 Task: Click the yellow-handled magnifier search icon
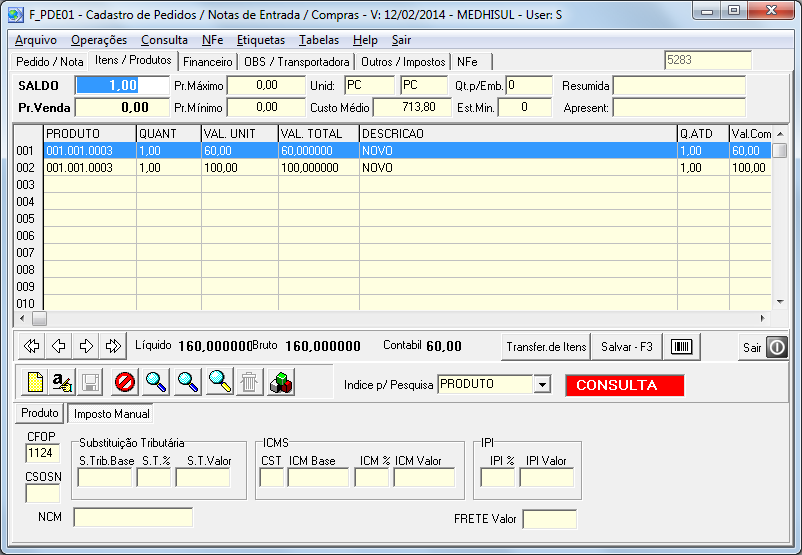[220, 382]
